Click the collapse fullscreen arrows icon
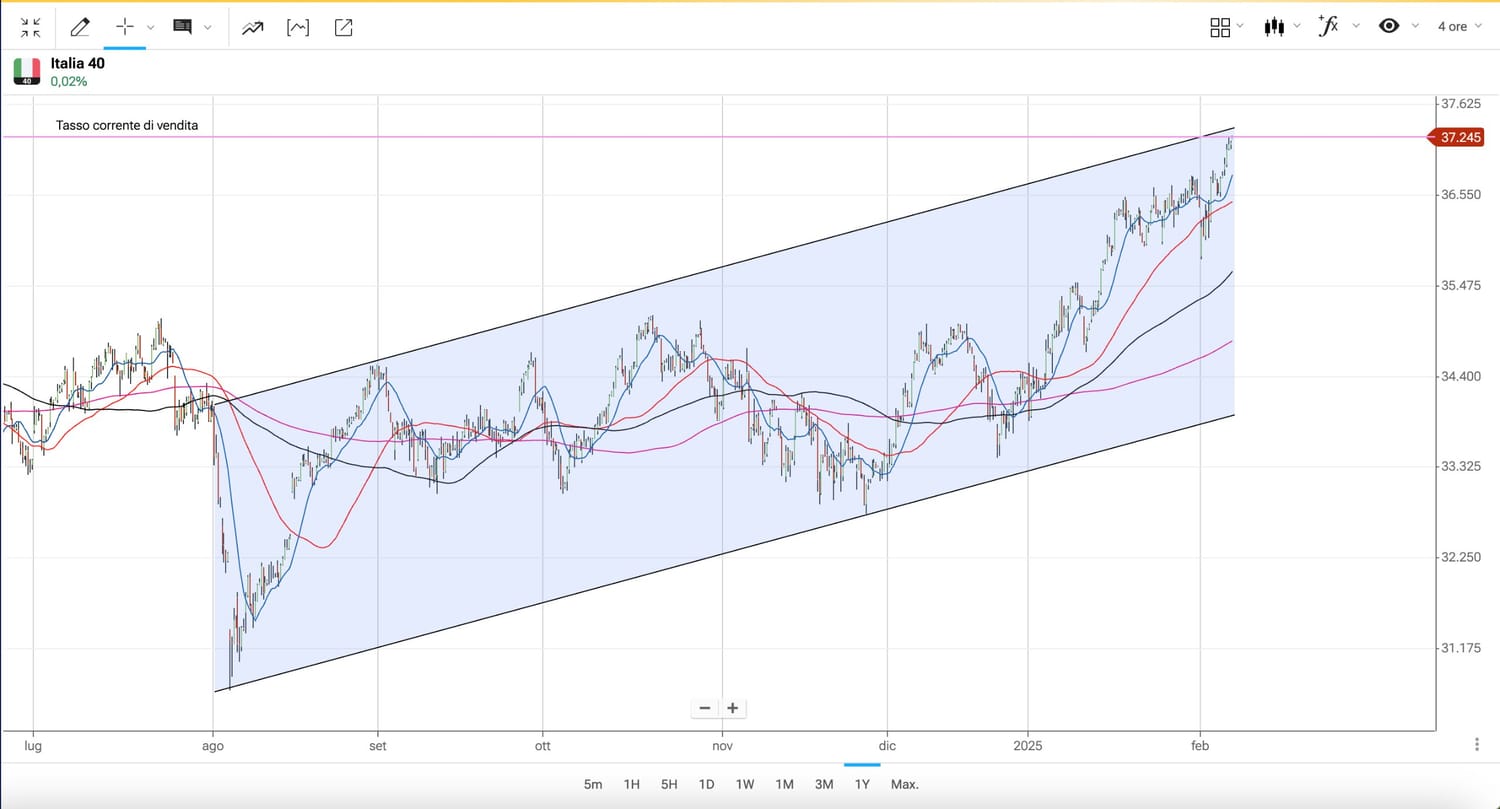The height and width of the screenshot is (809, 1500). (31, 27)
